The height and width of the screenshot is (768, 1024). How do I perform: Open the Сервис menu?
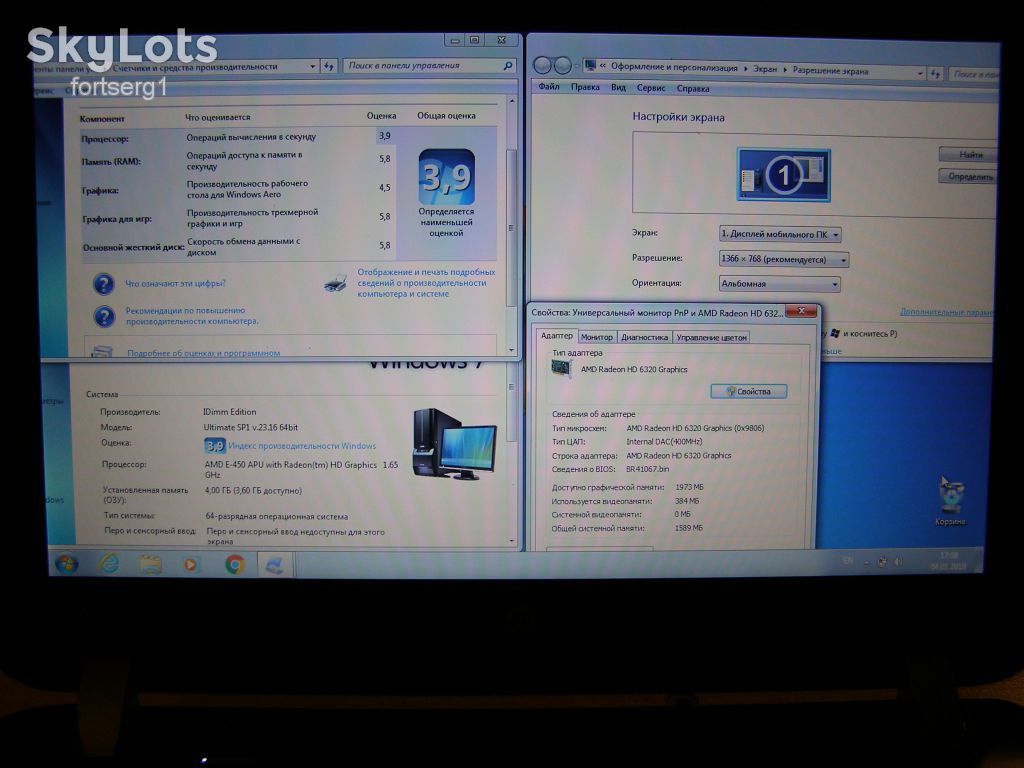tap(650, 88)
